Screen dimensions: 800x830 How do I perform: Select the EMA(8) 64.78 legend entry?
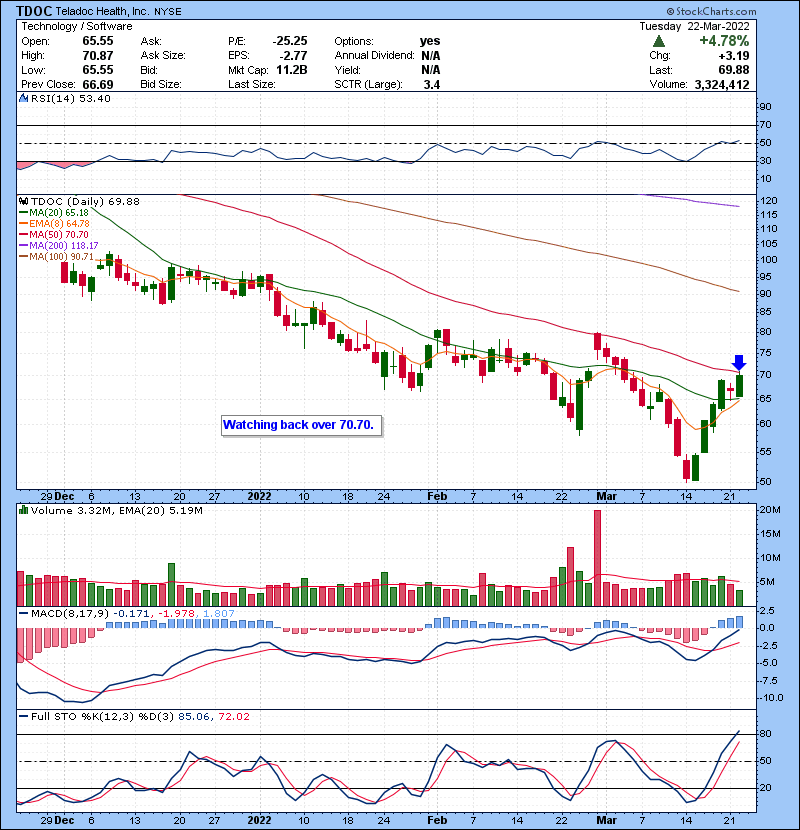point(54,224)
